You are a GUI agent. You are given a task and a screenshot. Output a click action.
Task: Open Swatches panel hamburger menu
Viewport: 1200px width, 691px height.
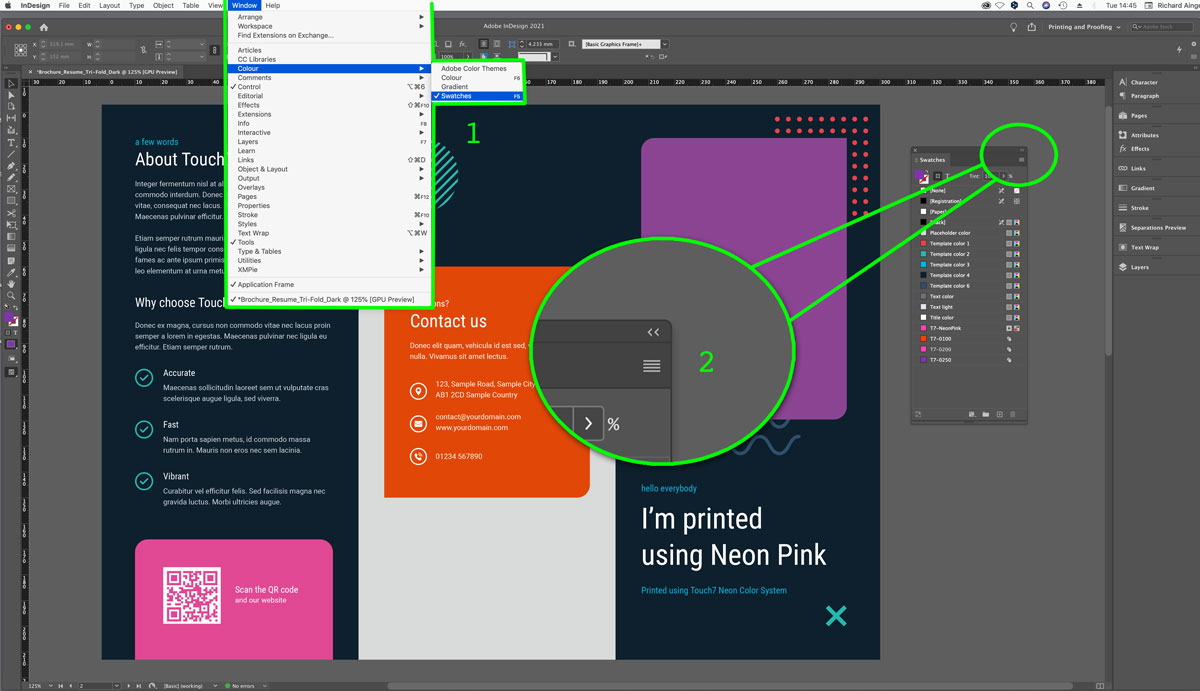pyautogui.click(x=1021, y=160)
